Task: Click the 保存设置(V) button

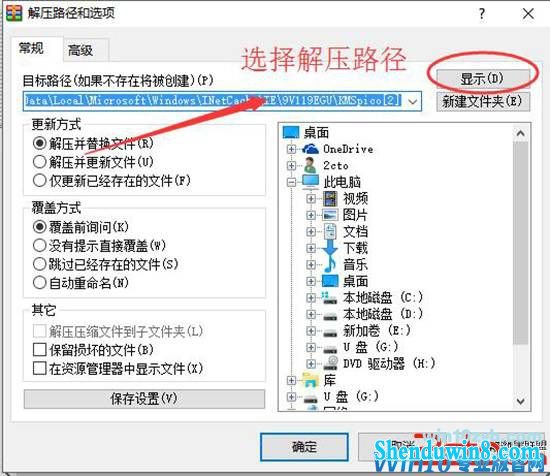Action: coord(144,399)
